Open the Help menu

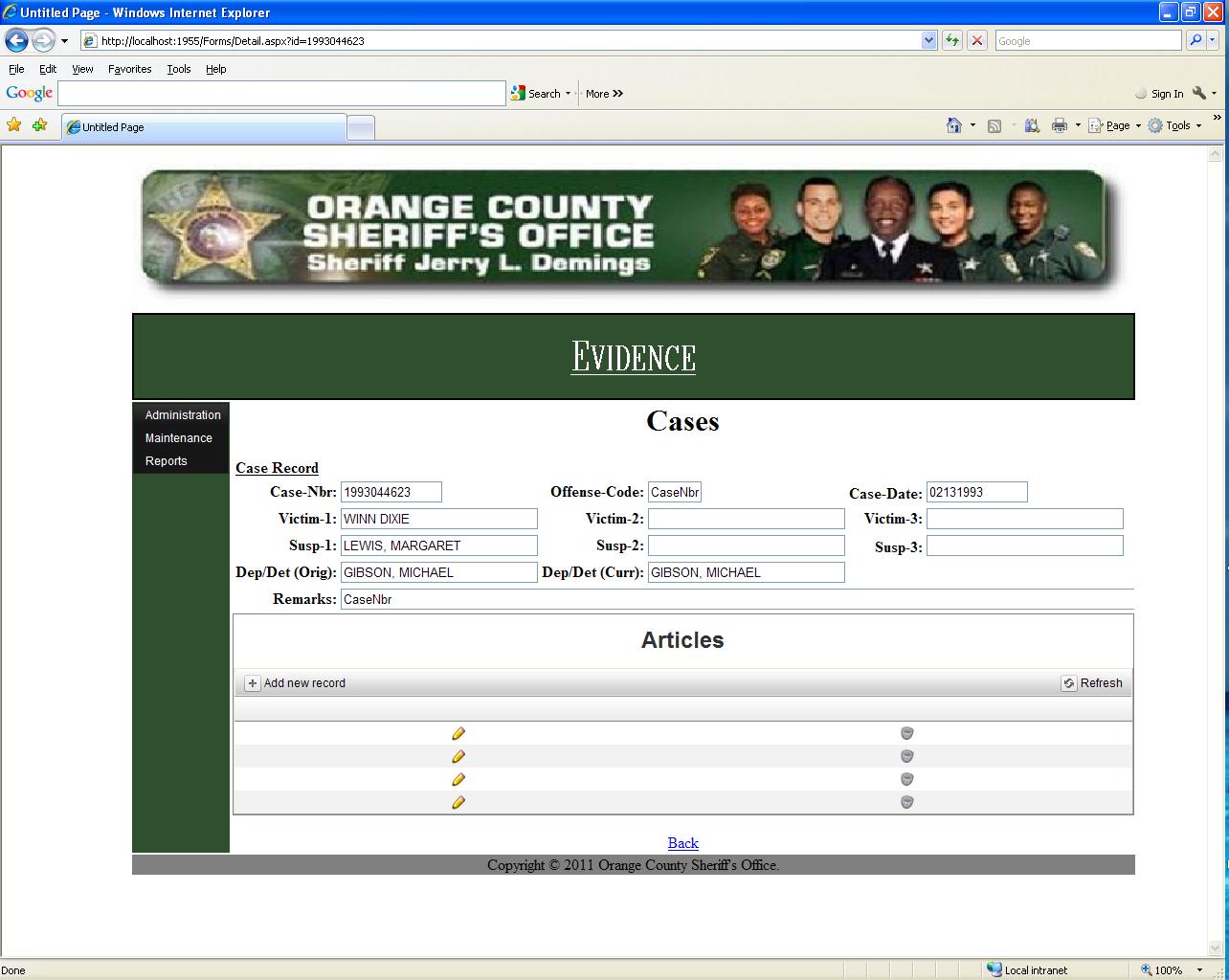pos(216,69)
